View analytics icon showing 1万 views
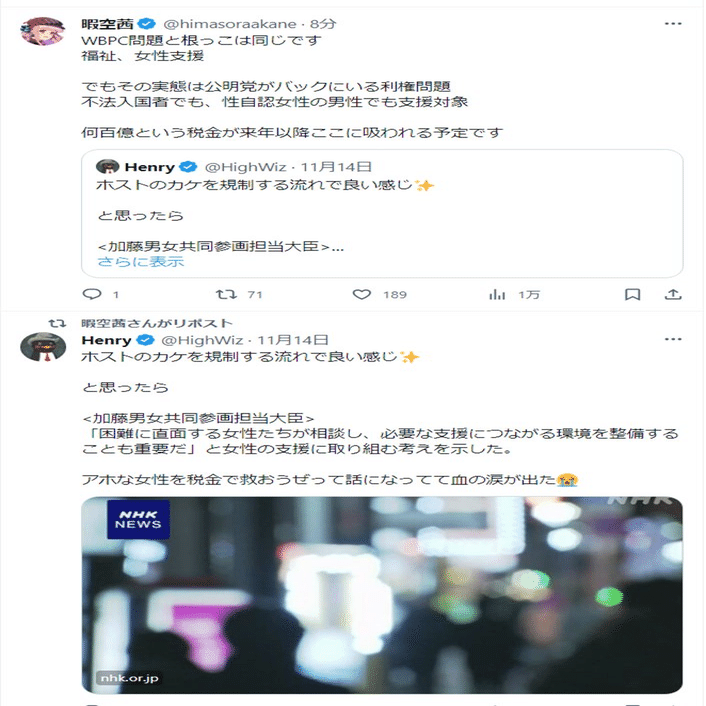The height and width of the screenshot is (706, 706). coord(497,294)
